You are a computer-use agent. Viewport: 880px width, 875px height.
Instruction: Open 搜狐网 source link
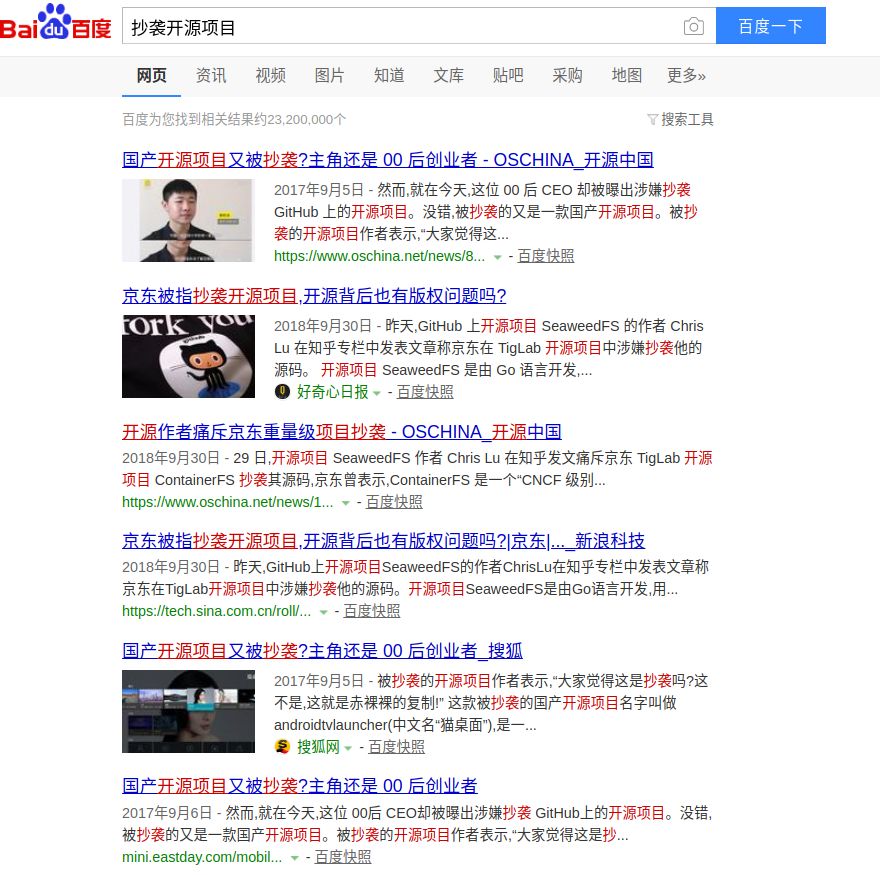[318, 746]
